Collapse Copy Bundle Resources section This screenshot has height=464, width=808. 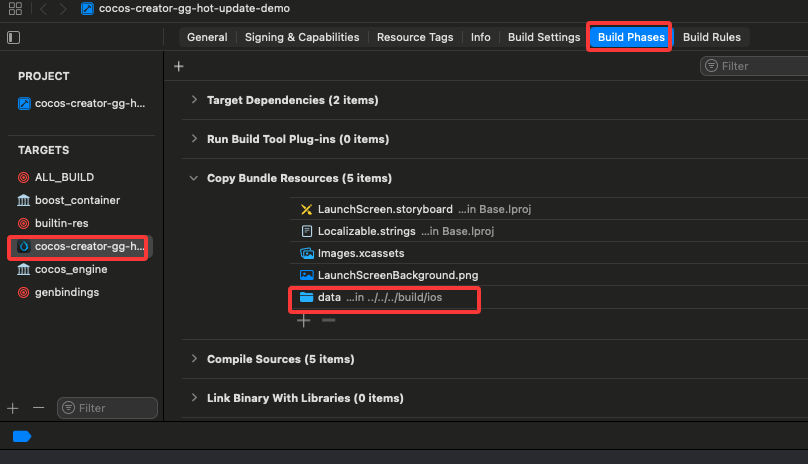193,178
